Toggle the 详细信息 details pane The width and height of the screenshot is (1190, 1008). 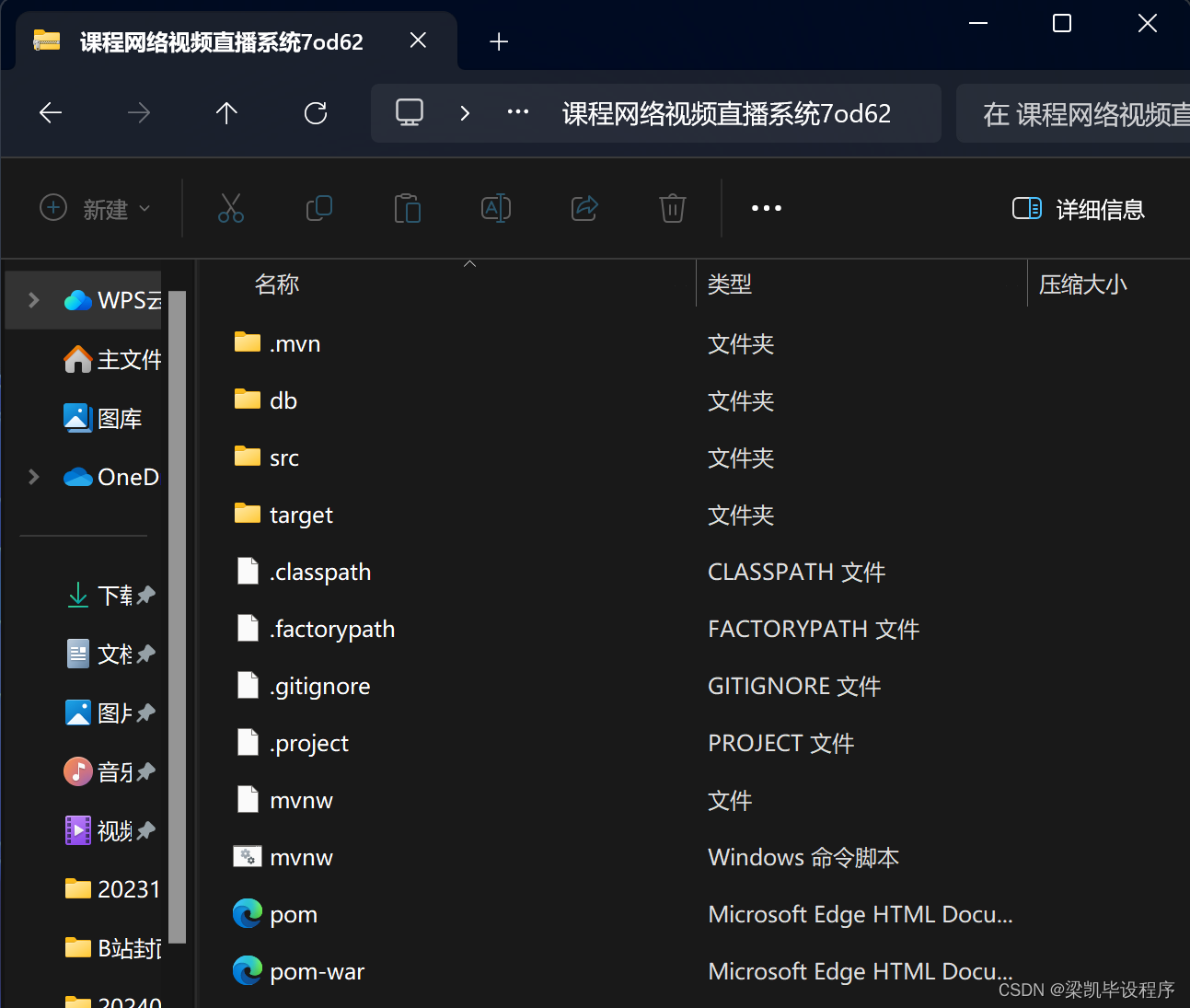click(1078, 209)
